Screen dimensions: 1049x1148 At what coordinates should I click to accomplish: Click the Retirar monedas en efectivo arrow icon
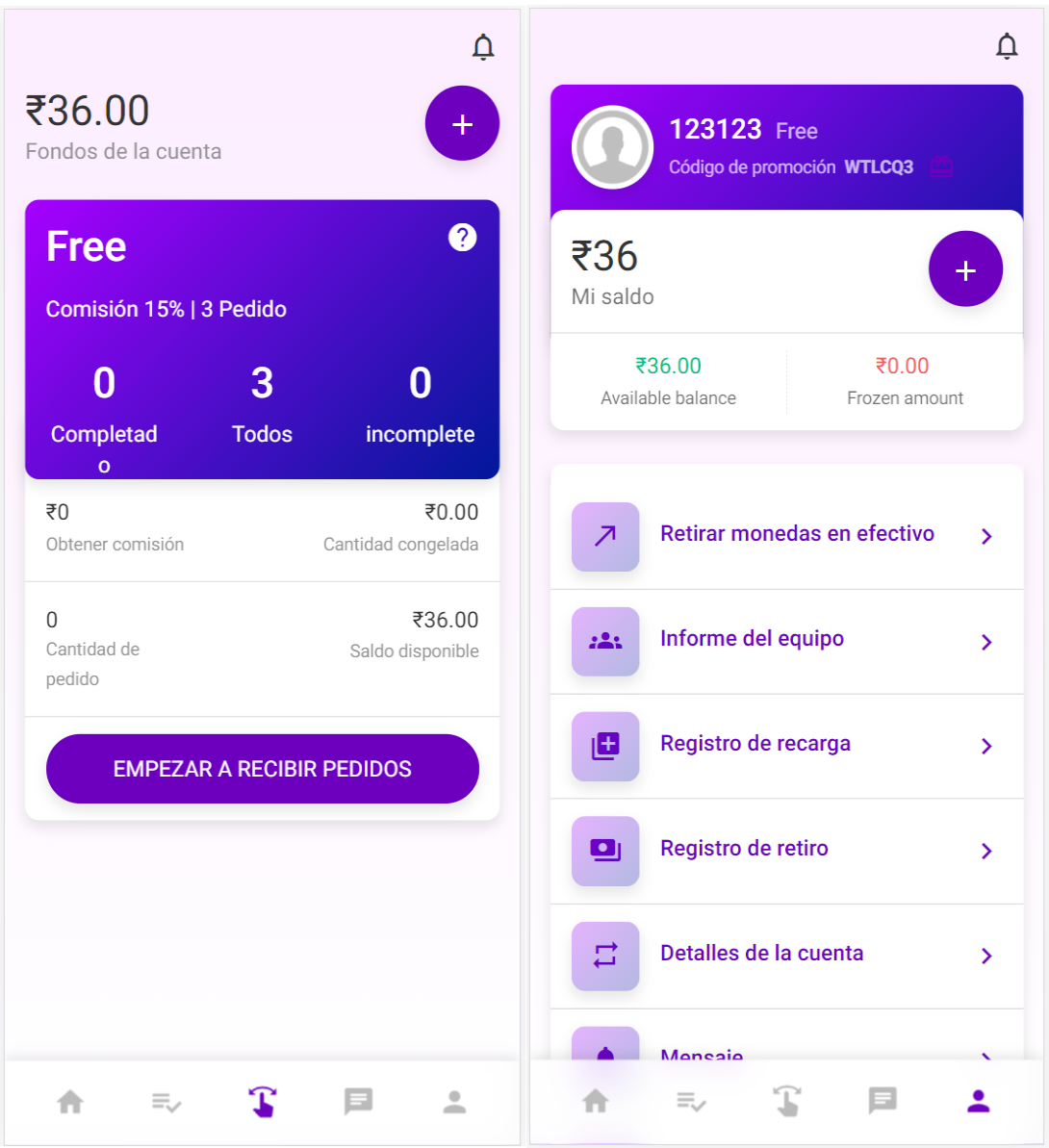605,536
